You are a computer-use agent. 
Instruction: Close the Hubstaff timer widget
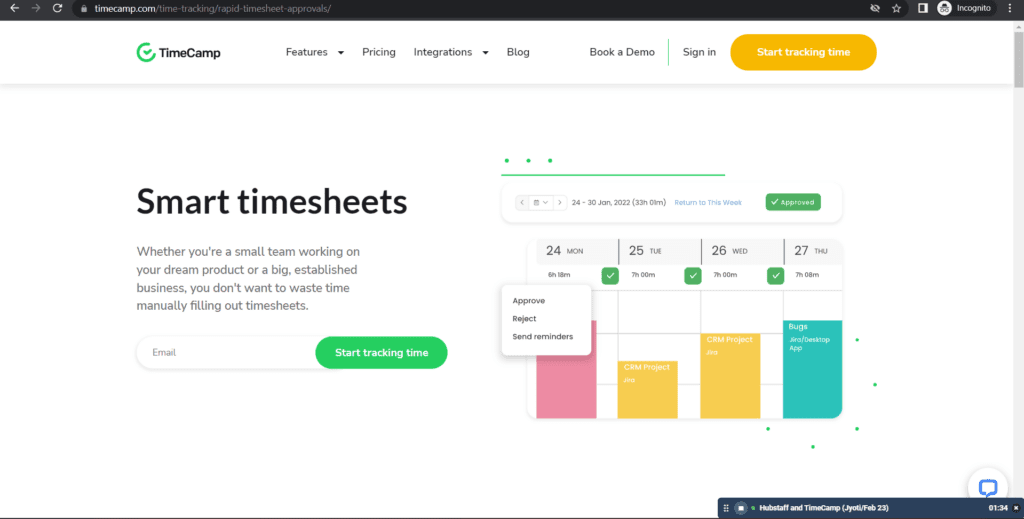1016,508
